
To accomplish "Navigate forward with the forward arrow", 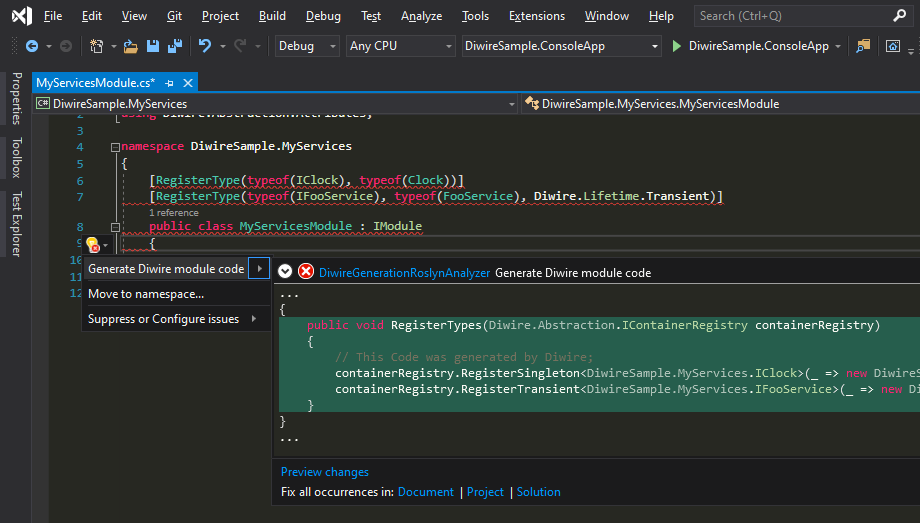I will 66,46.
